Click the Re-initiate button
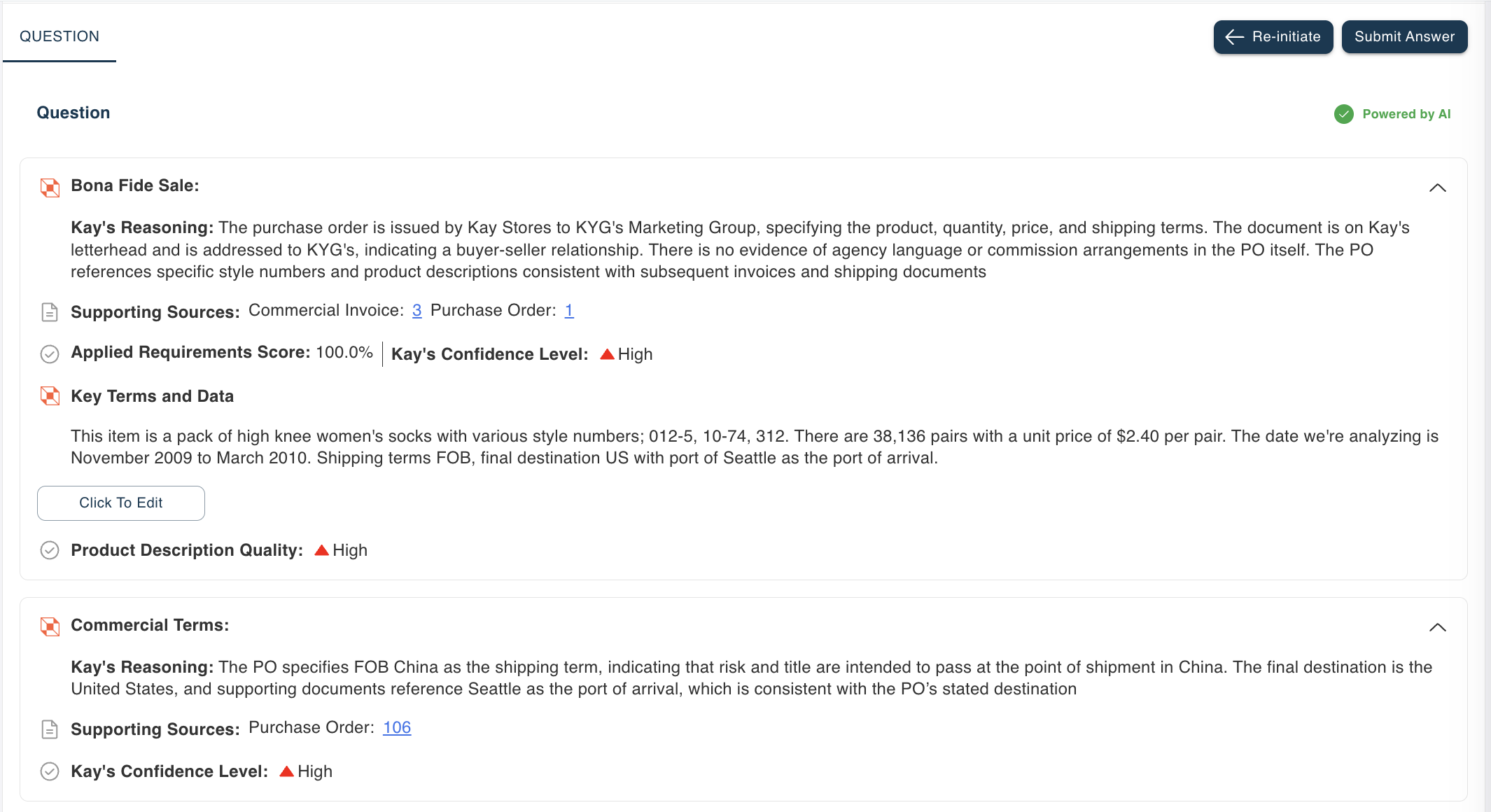Image resolution: width=1491 pixels, height=812 pixels. [x=1273, y=36]
